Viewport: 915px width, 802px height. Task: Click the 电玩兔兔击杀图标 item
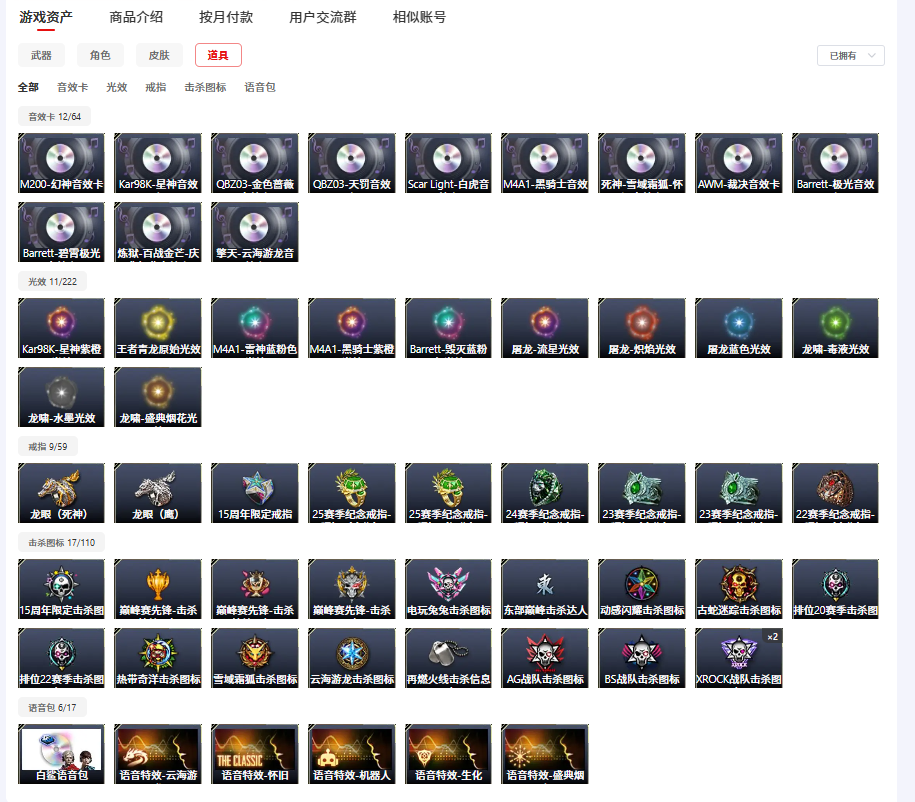[448, 589]
